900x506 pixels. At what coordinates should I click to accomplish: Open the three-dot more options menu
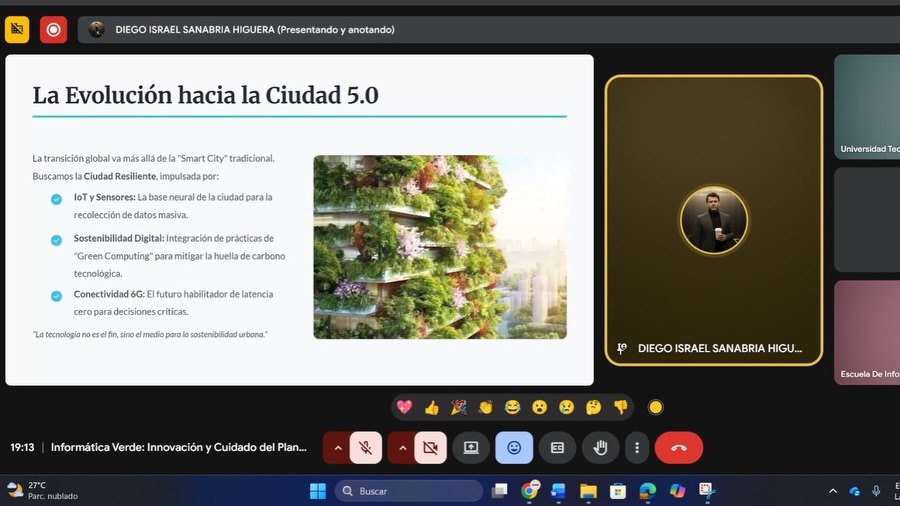(x=637, y=448)
